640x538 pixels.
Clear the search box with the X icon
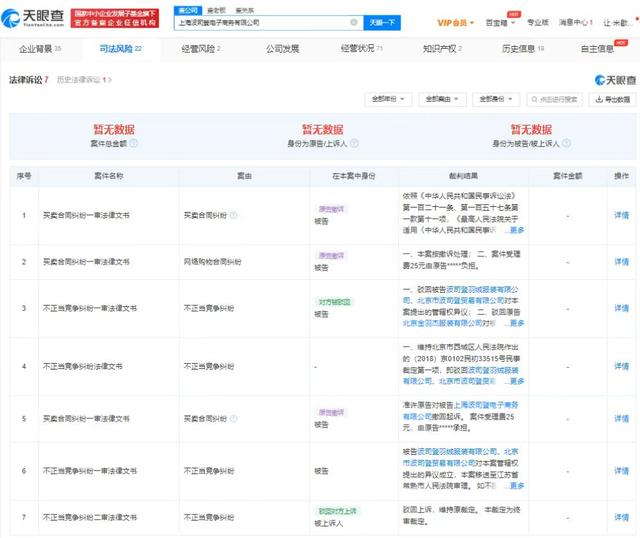[352, 22]
